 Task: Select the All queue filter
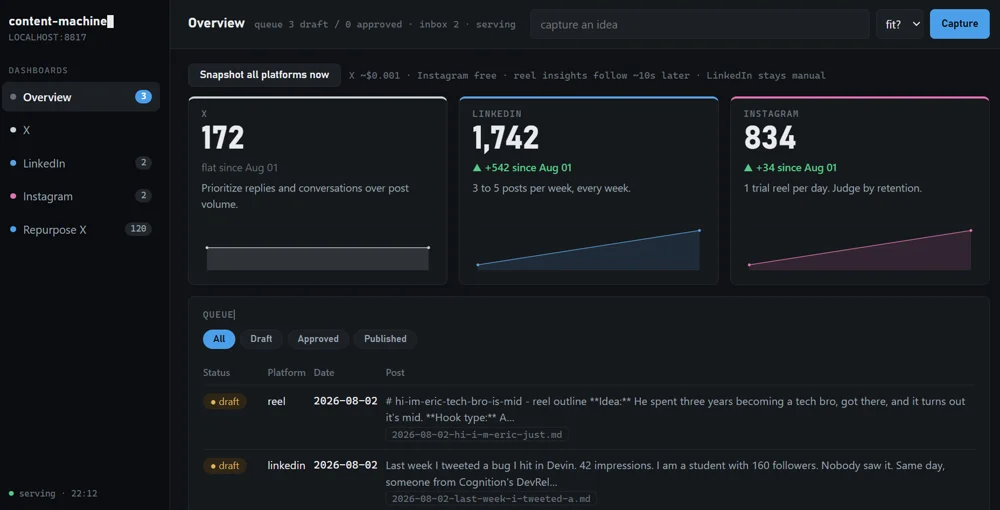click(x=219, y=339)
